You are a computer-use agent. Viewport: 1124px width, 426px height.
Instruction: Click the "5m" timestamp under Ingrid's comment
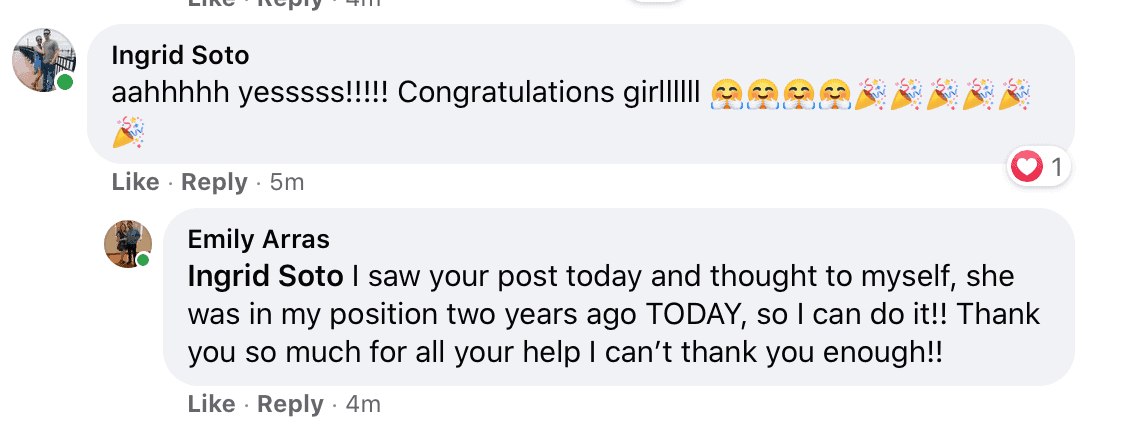[x=286, y=182]
